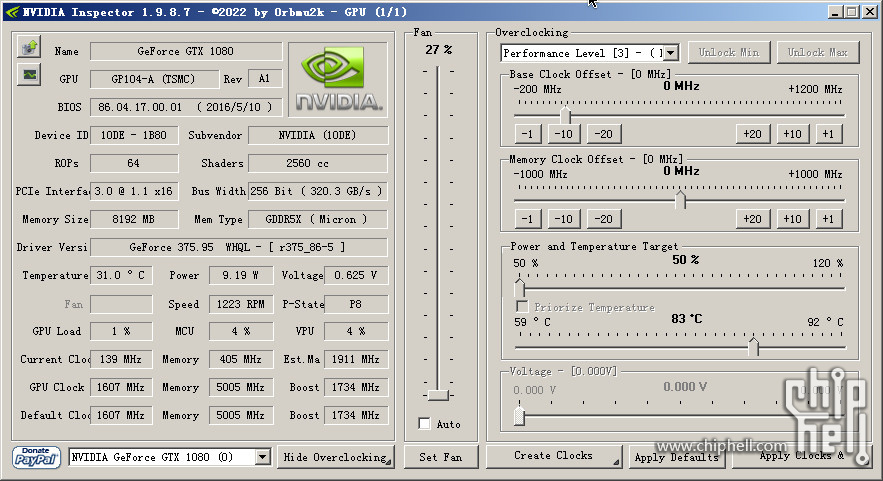This screenshot has width=883, height=481.
Task: Click the power target slider handle
Action: point(520,288)
